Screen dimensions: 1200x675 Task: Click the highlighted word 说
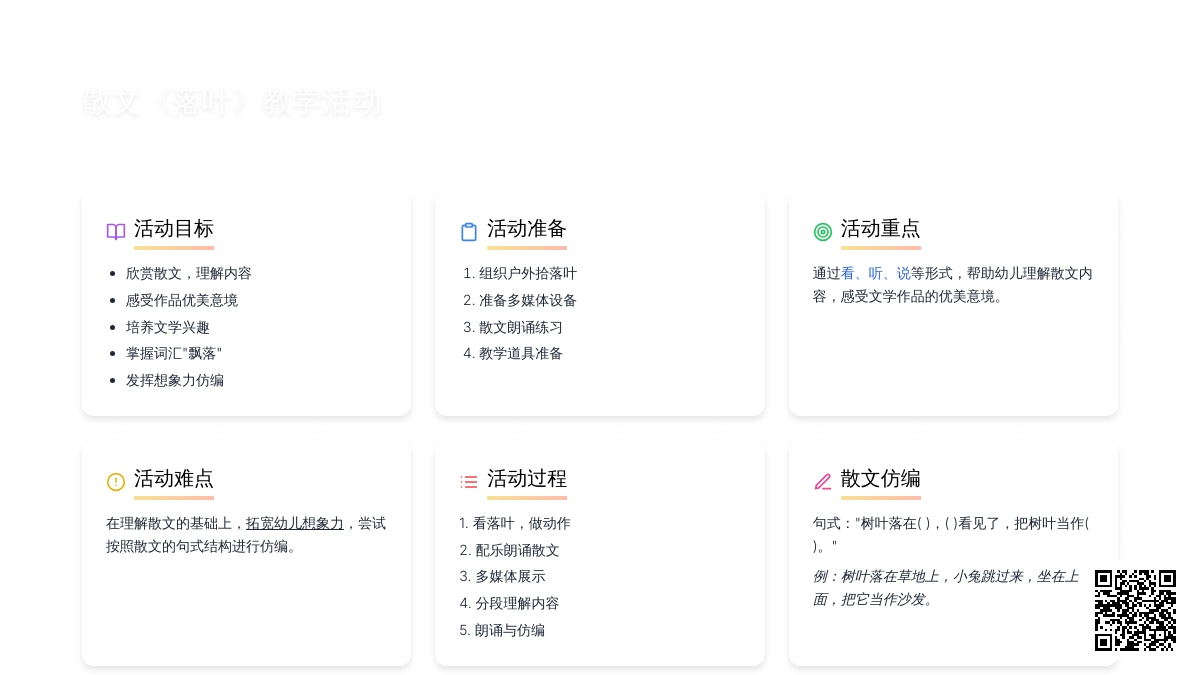point(904,273)
